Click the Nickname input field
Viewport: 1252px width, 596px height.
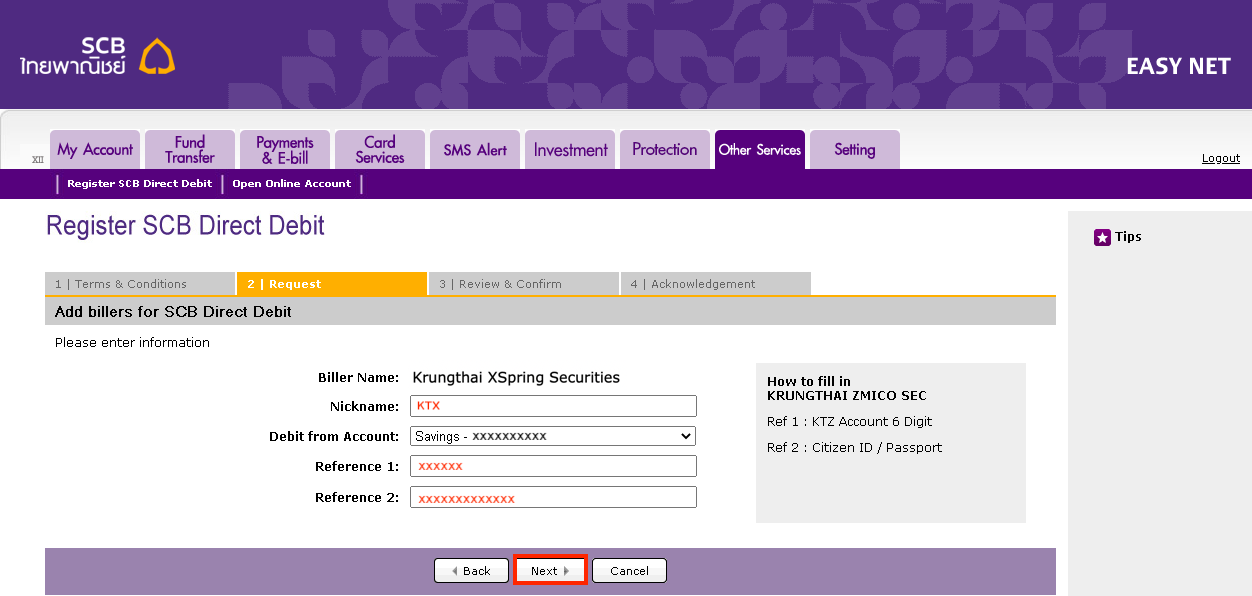click(553, 406)
